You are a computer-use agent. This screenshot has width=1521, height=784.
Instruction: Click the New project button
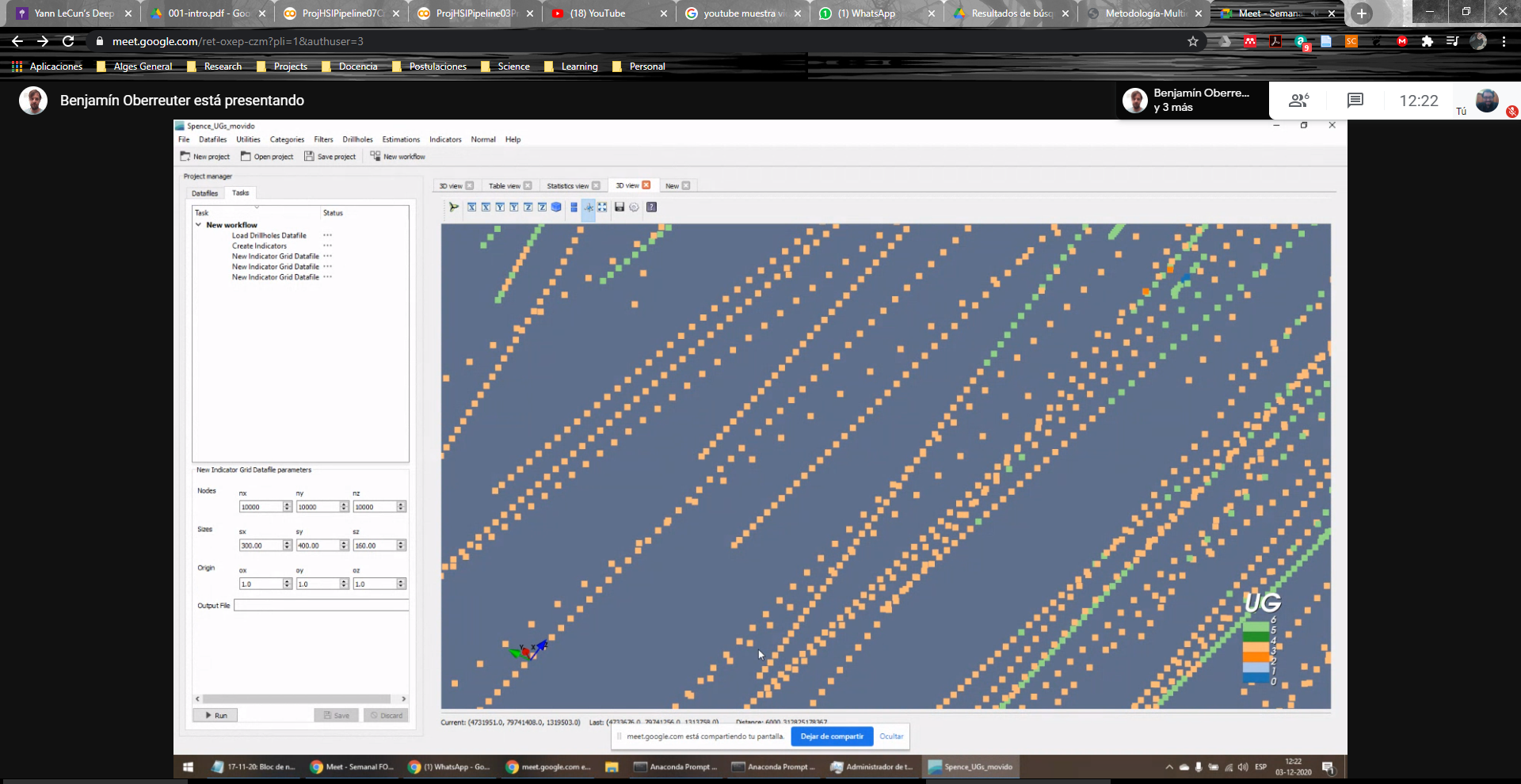pyautogui.click(x=205, y=157)
